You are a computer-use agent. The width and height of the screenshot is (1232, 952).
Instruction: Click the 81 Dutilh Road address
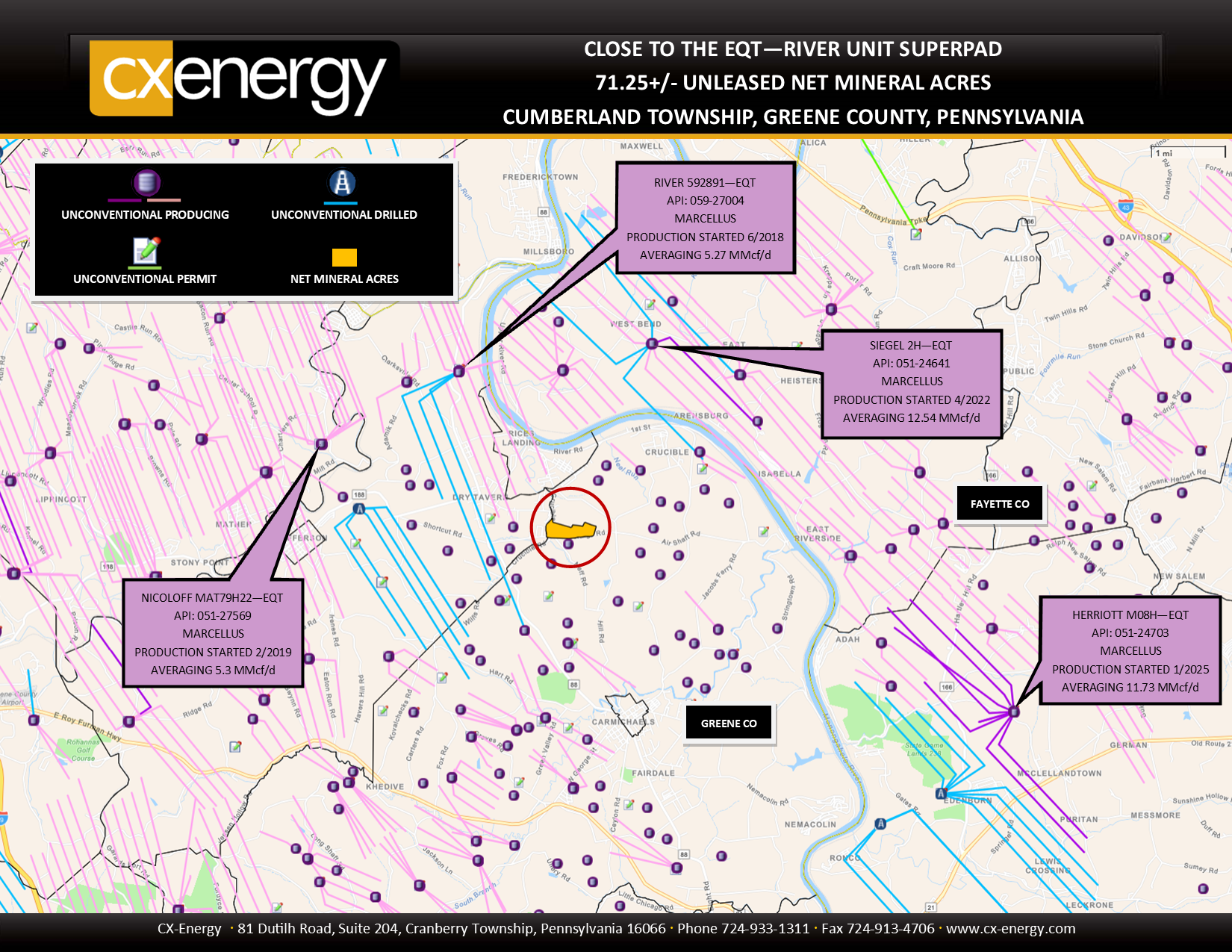tap(452, 928)
